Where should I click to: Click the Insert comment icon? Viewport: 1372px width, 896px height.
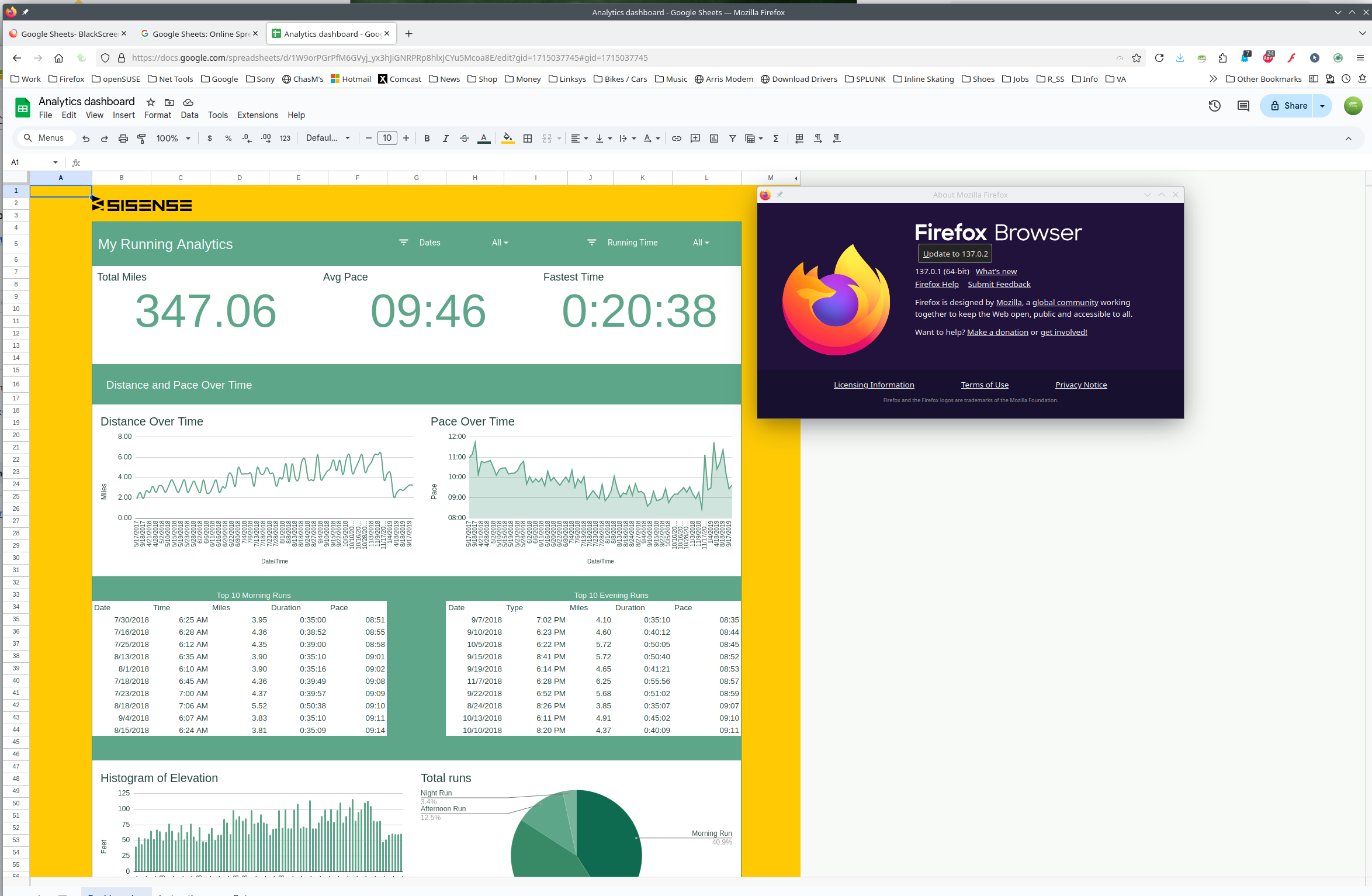[695, 139]
